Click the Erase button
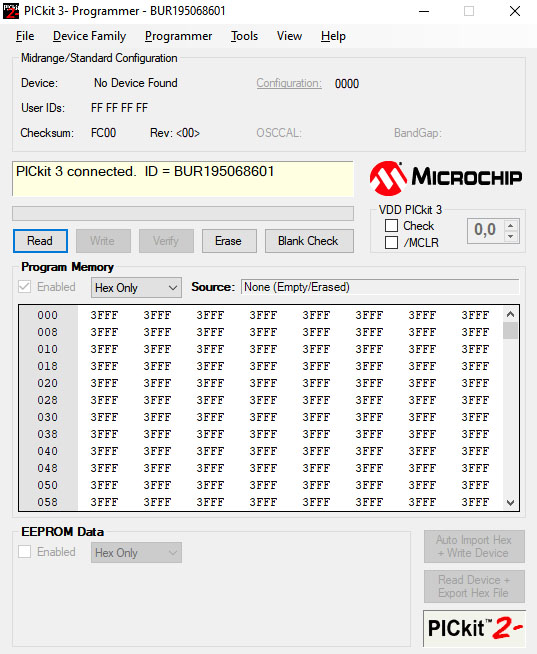 click(x=229, y=241)
